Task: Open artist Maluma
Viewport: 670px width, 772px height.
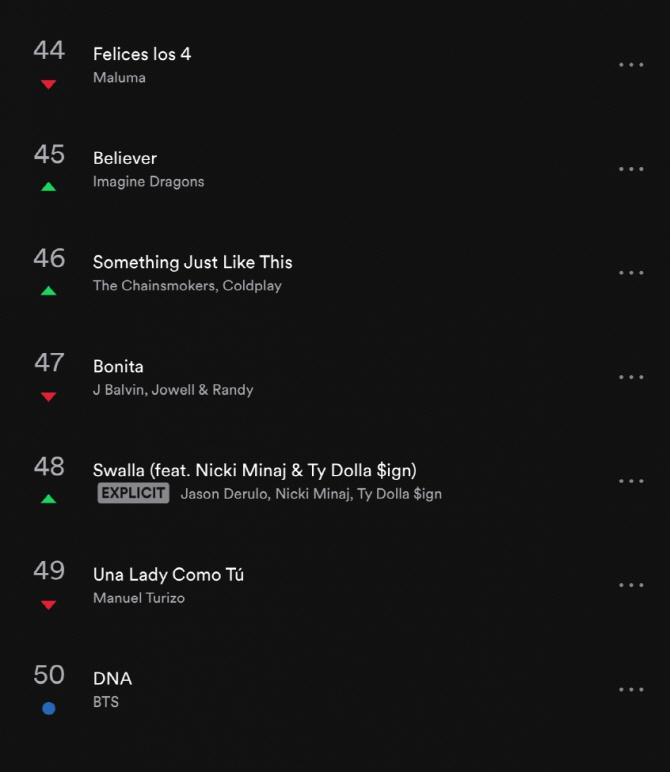Action: coord(119,78)
